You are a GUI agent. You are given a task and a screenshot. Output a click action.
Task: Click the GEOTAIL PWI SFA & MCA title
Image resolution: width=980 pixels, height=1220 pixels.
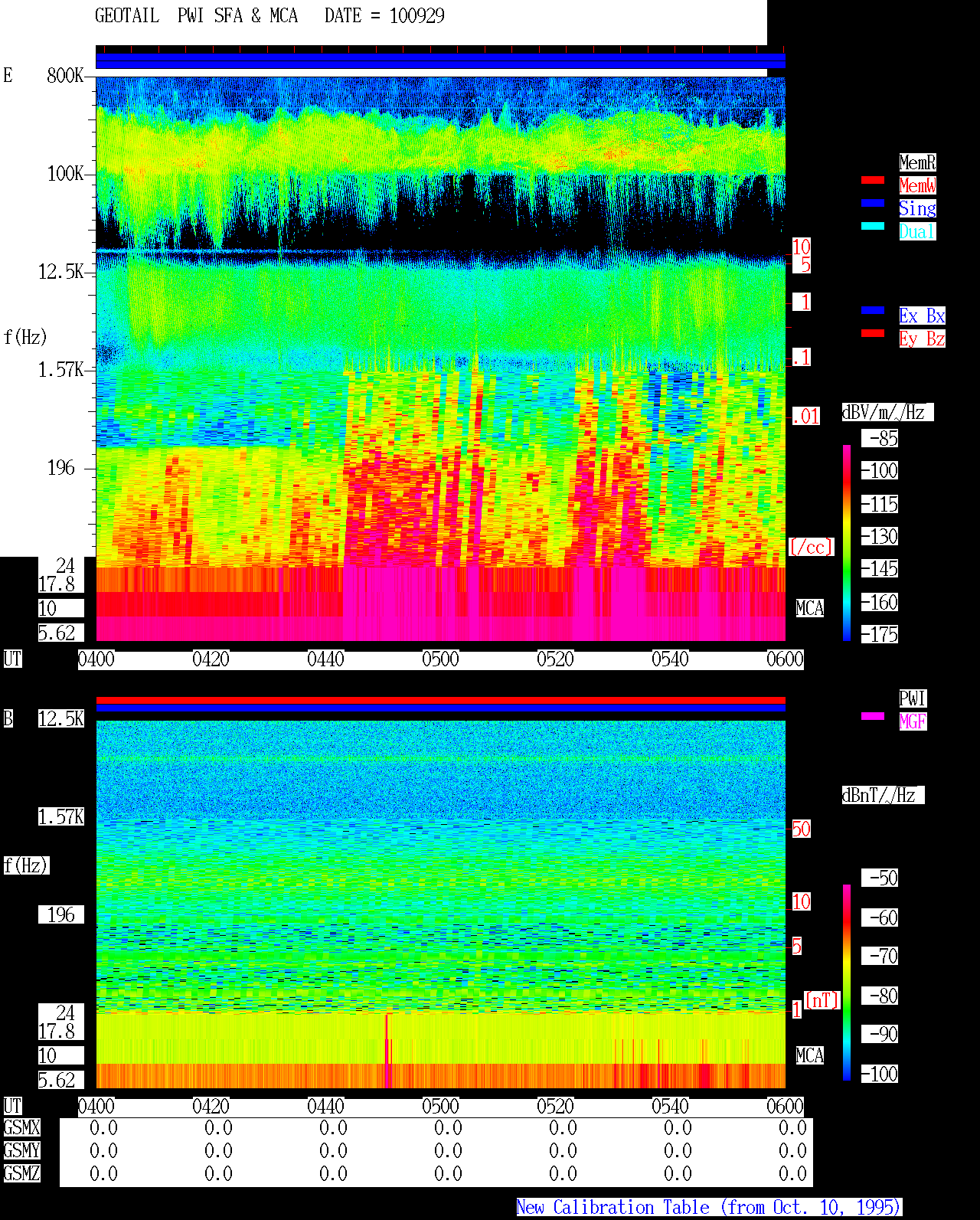tap(196, 16)
